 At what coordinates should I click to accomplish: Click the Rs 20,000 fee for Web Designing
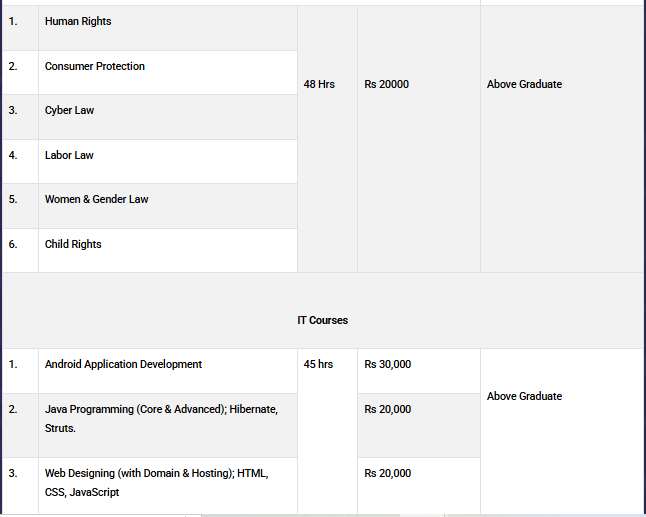point(388,474)
